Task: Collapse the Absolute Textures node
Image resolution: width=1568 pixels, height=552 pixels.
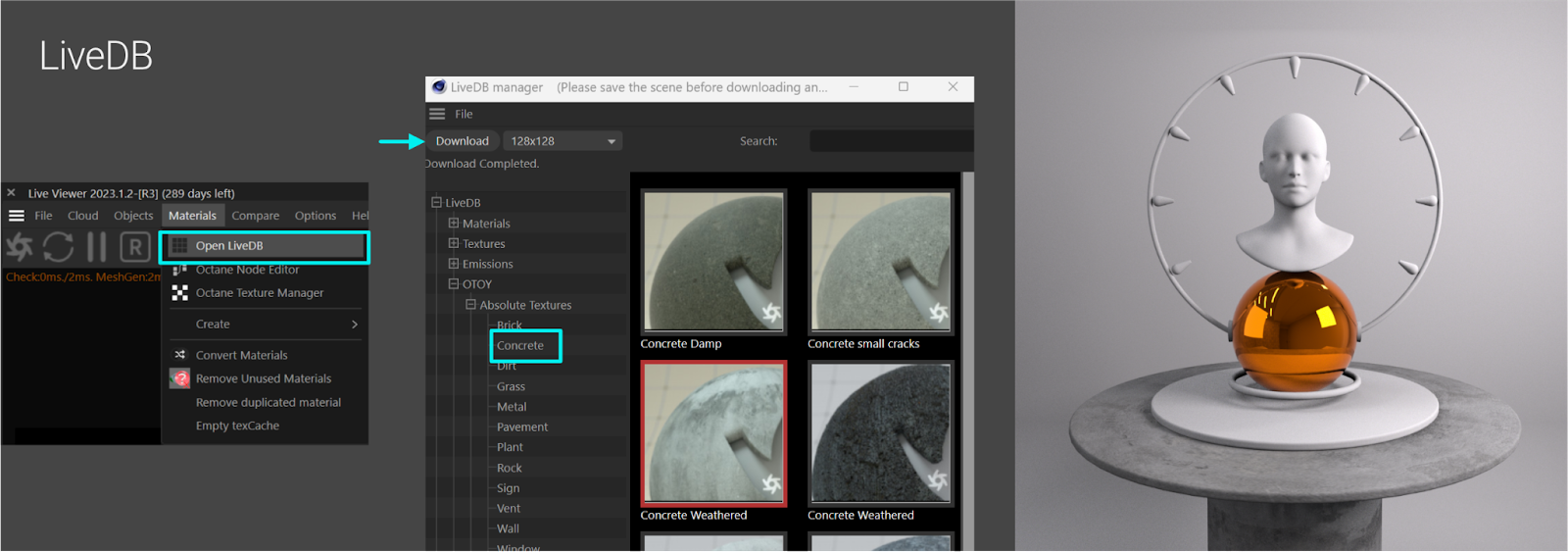Action: pyautogui.click(x=470, y=305)
